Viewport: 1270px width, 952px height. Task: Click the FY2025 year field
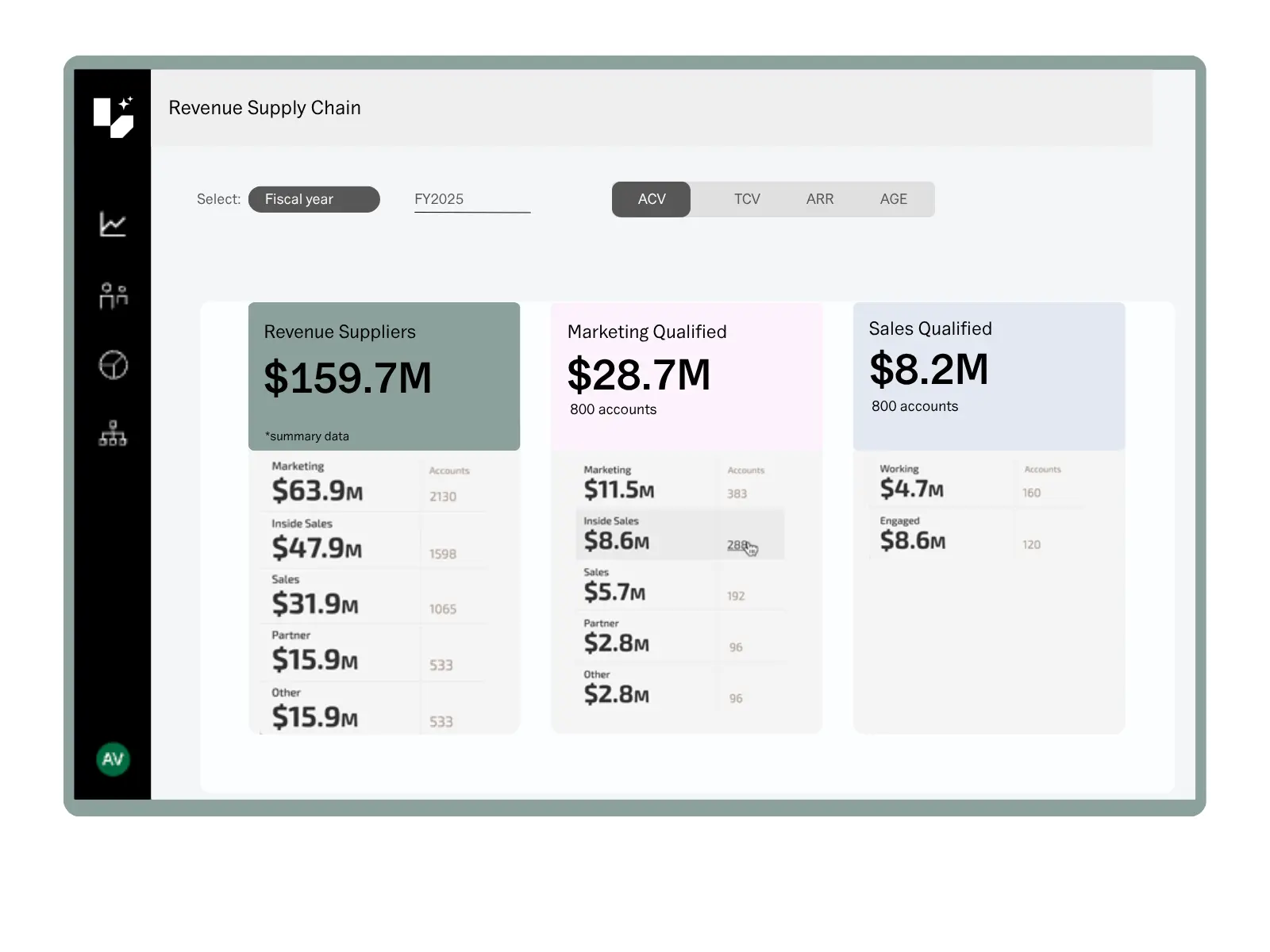point(471,199)
